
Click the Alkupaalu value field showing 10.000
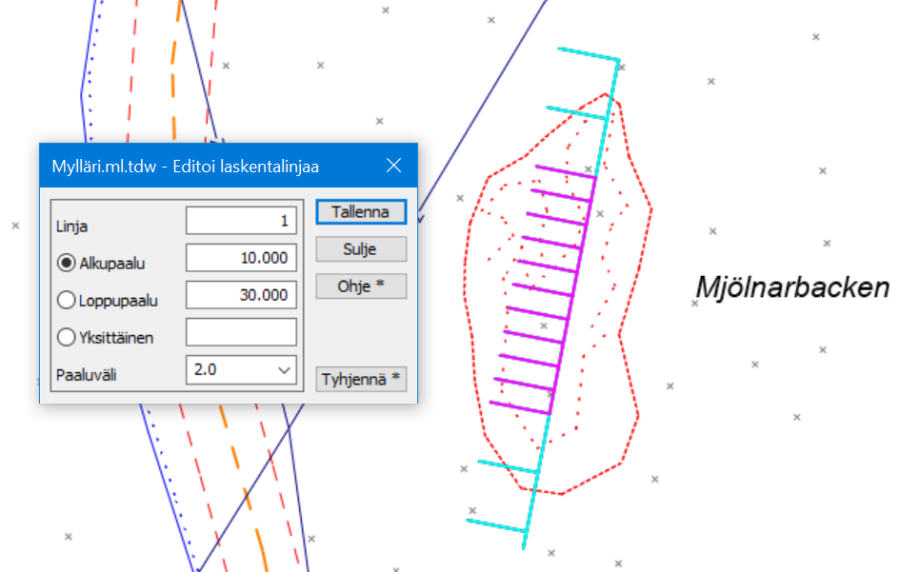(x=241, y=258)
